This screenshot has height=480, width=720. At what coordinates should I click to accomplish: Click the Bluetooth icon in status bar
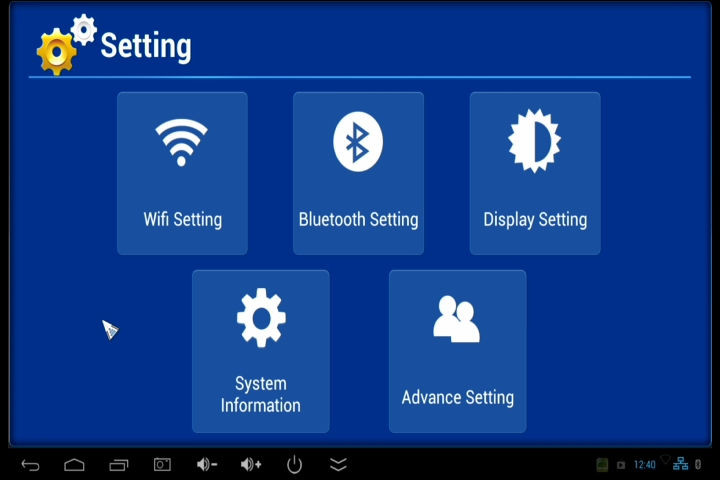[x=698, y=464]
